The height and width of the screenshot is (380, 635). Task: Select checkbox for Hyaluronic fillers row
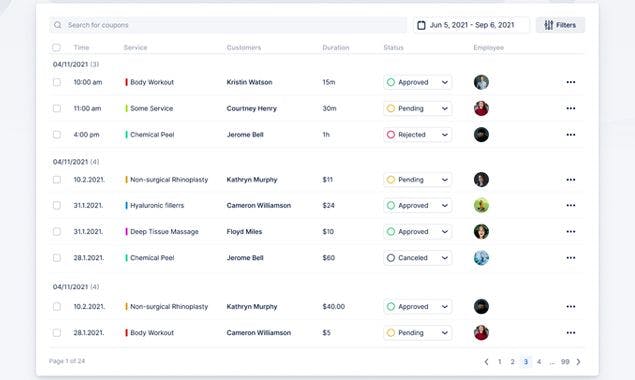pos(57,205)
